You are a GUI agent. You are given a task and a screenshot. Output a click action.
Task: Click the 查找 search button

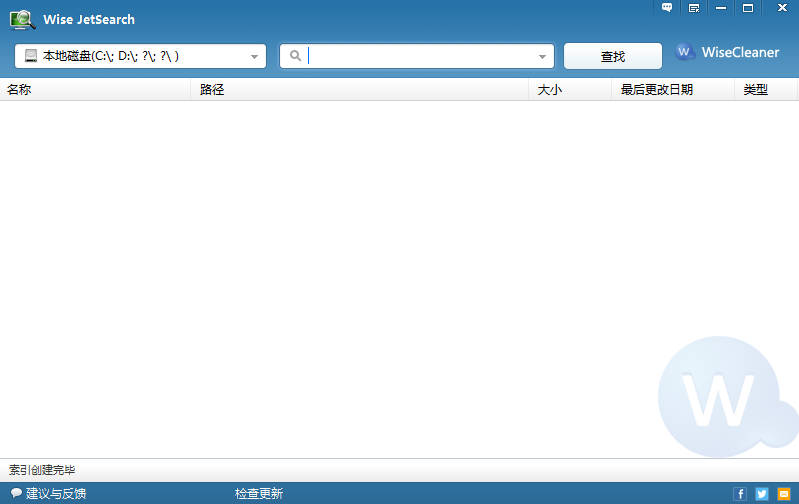pyautogui.click(x=612, y=57)
